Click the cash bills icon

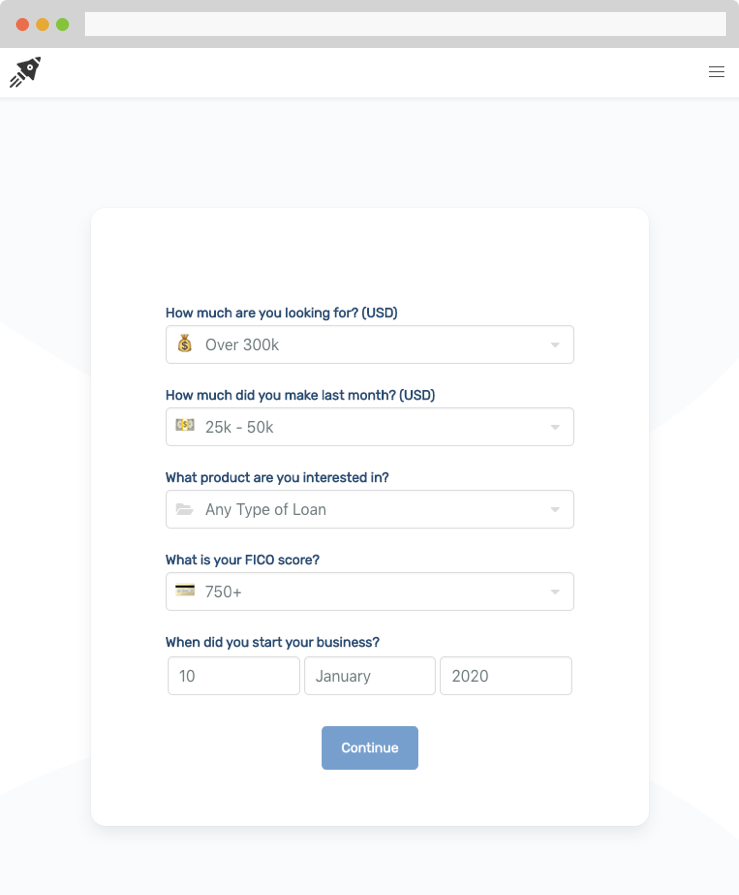(185, 426)
